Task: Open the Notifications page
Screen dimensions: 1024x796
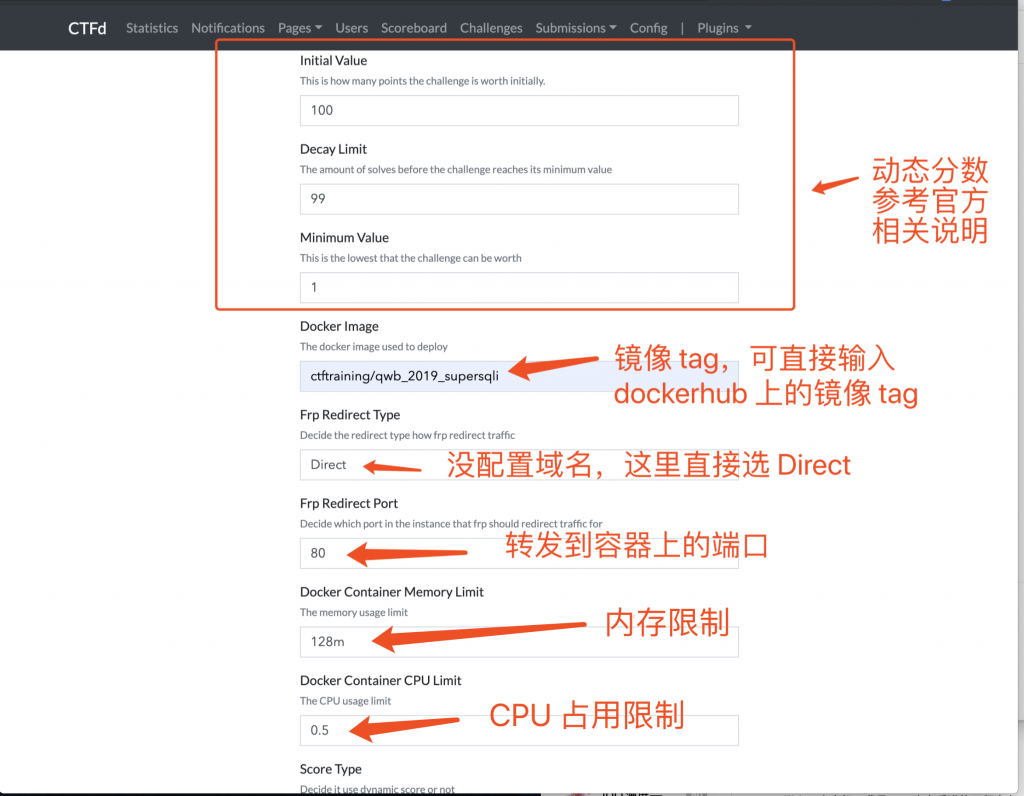Action: pos(228,28)
